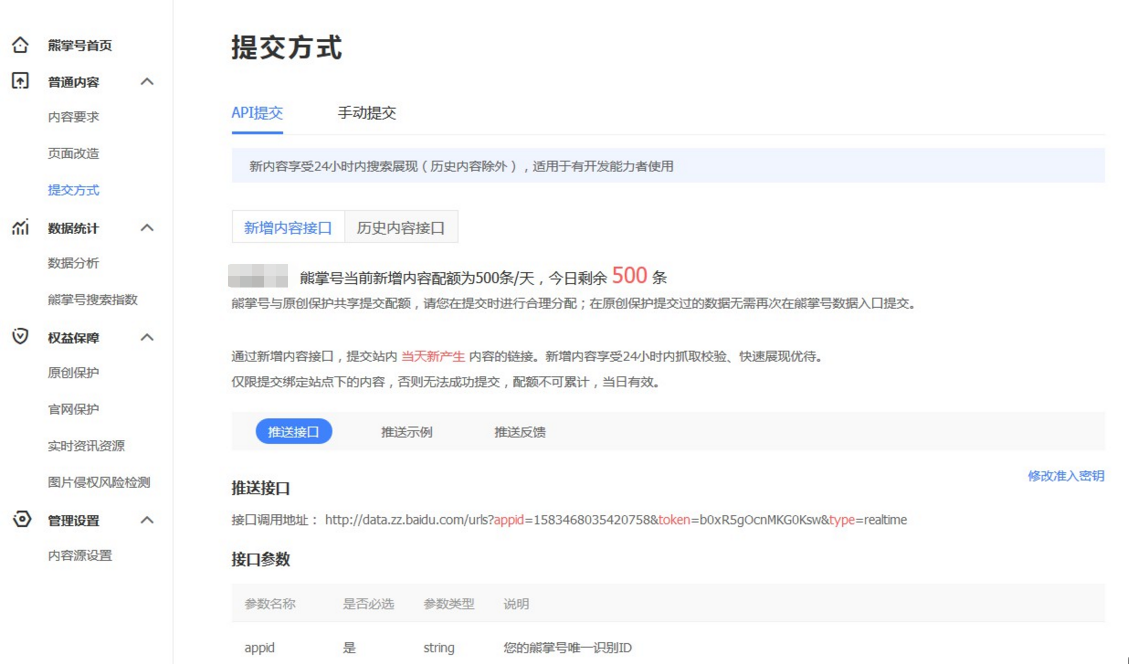This screenshot has width=1129, height=664.
Task: Collapse the 数据统计 section chevron
Action: tap(147, 228)
